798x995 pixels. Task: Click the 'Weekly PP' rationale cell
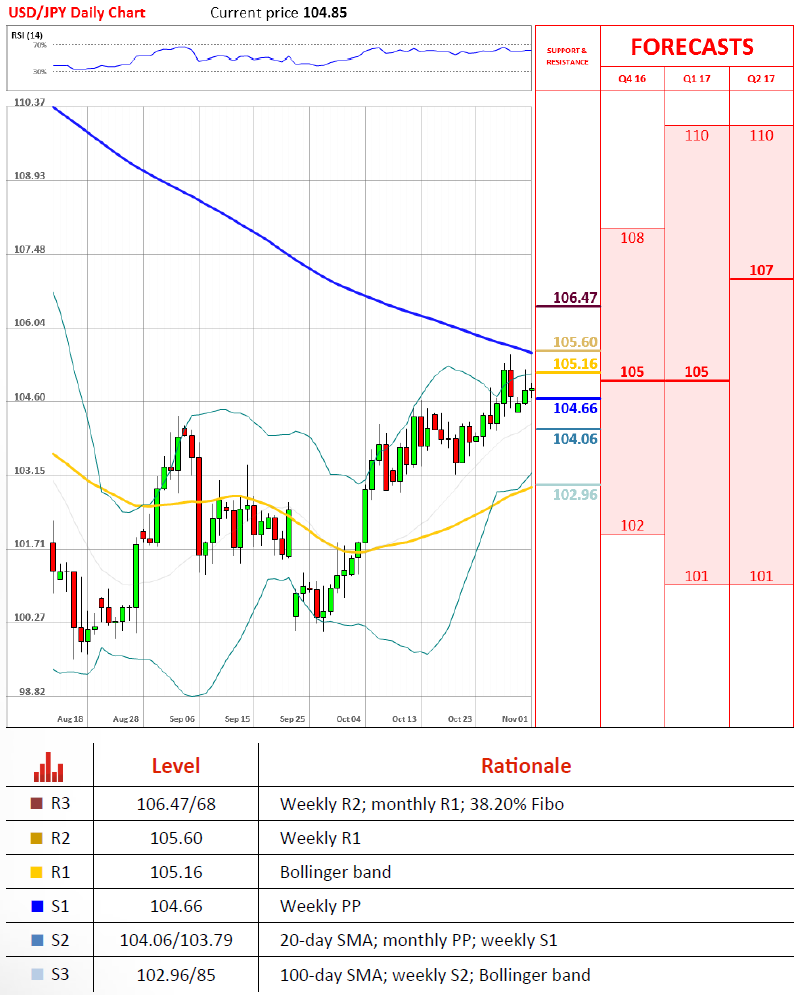coord(320,906)
